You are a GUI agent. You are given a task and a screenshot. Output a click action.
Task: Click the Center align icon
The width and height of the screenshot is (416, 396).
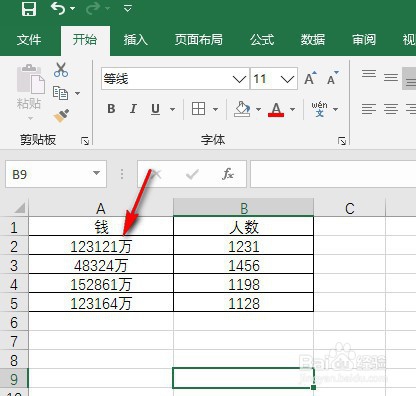point(391,109)
